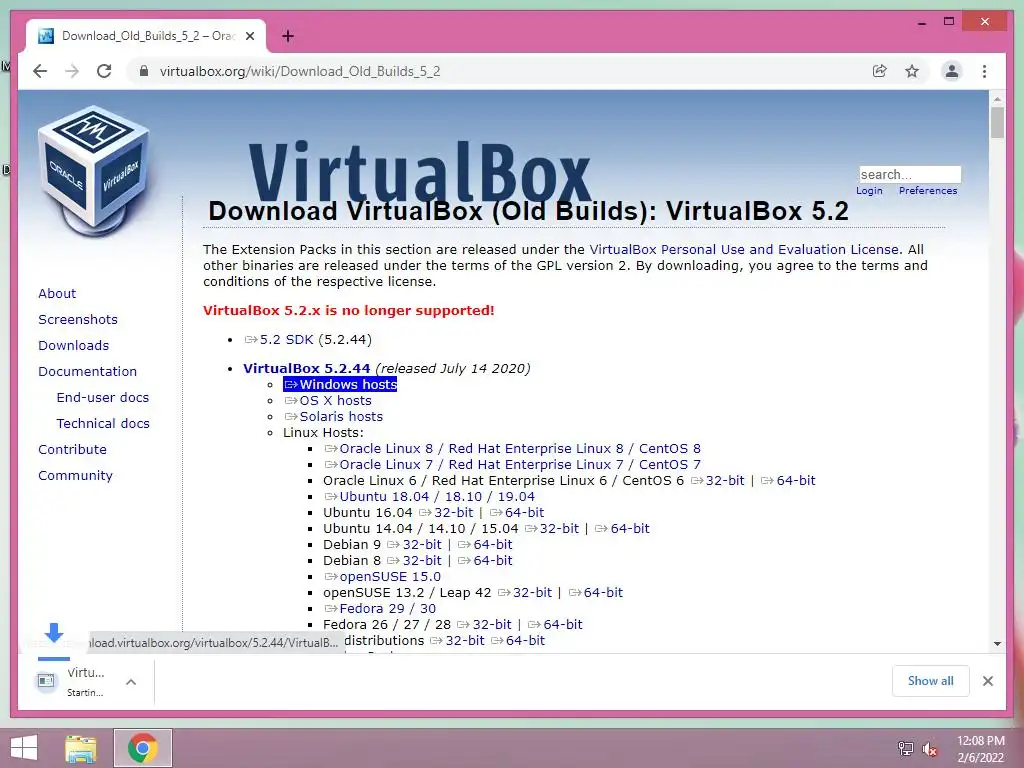
Task: Reload the page with refresh icon
Action: (x=104, y=71)
